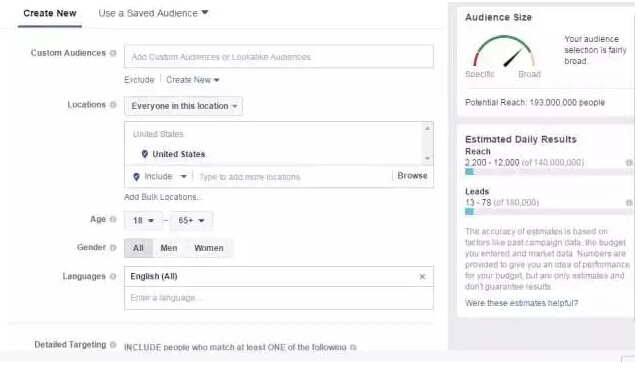Screen dimensions: 639x369
Task: Click the info icon next to Languages
Action: (113, 276)
